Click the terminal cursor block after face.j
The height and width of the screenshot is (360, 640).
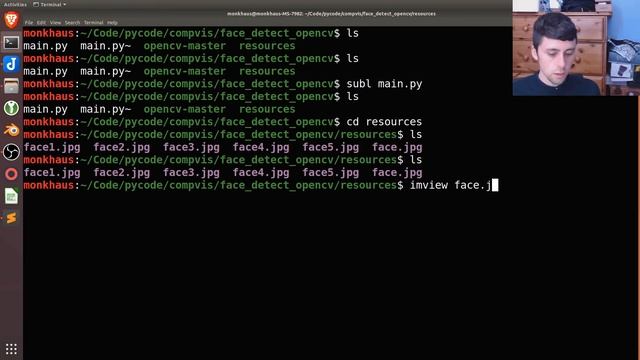click(x=495, y=185)
